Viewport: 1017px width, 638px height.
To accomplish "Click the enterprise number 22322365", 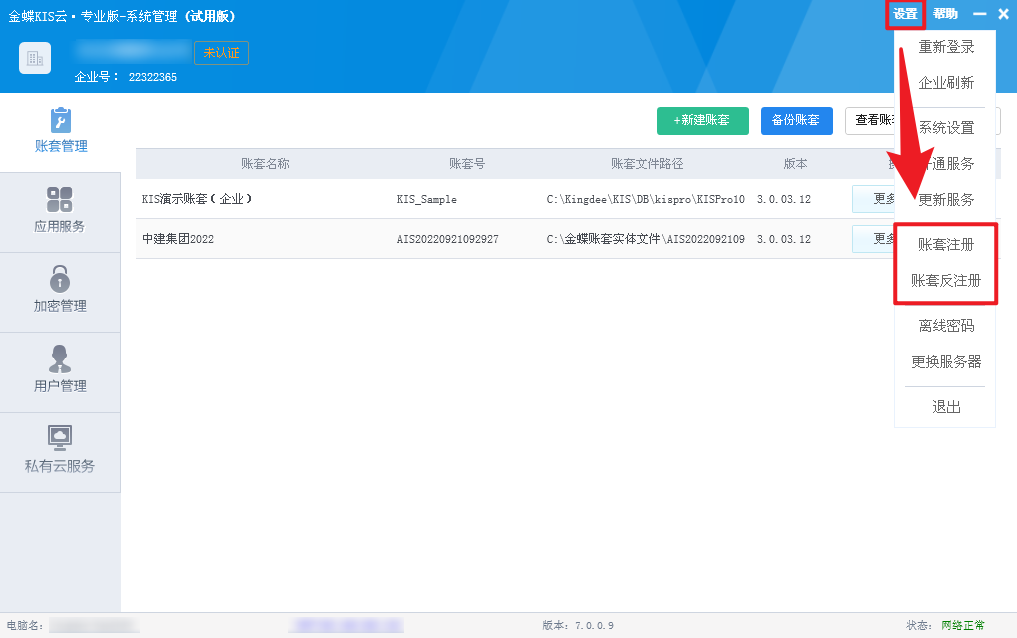I will (x=152, y=77).
